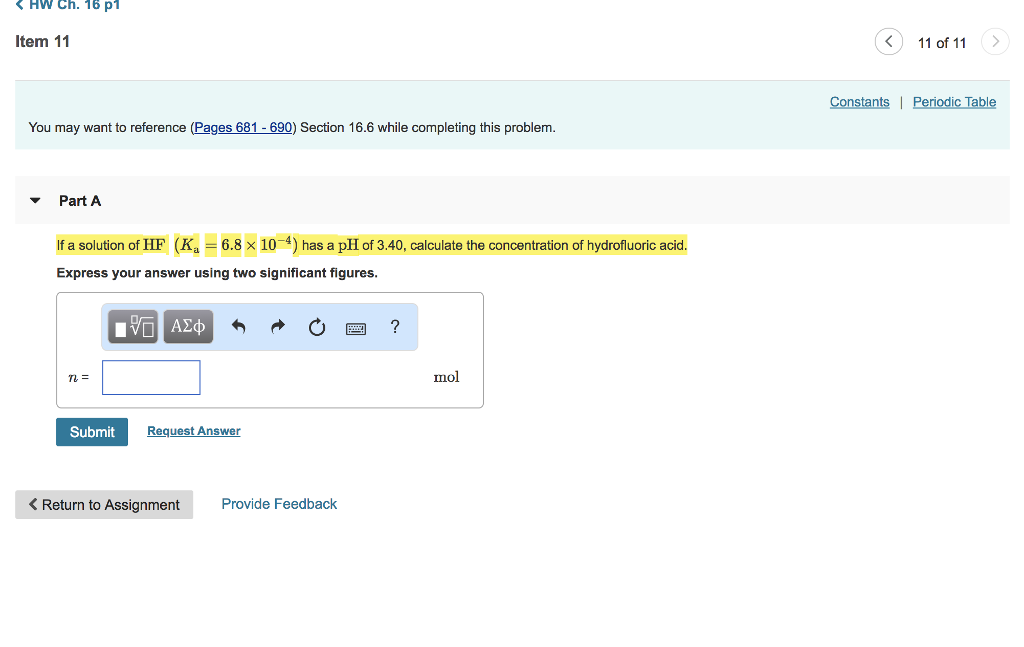Submit the answer
The width and height of the screenshot is (1024, 647).
pyautogui.click(x=91, y=431)
